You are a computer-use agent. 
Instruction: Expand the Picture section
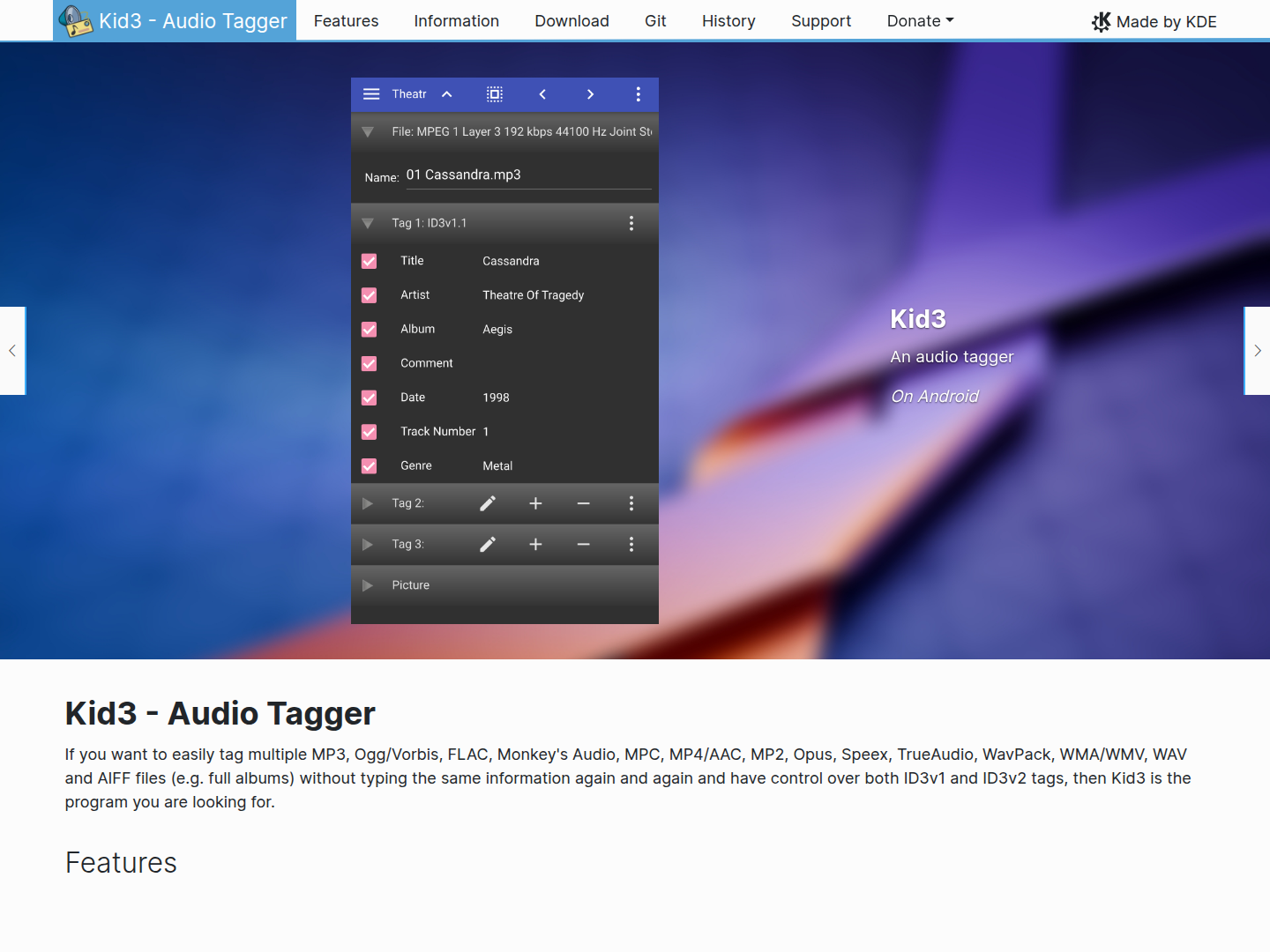click(368, 585)
